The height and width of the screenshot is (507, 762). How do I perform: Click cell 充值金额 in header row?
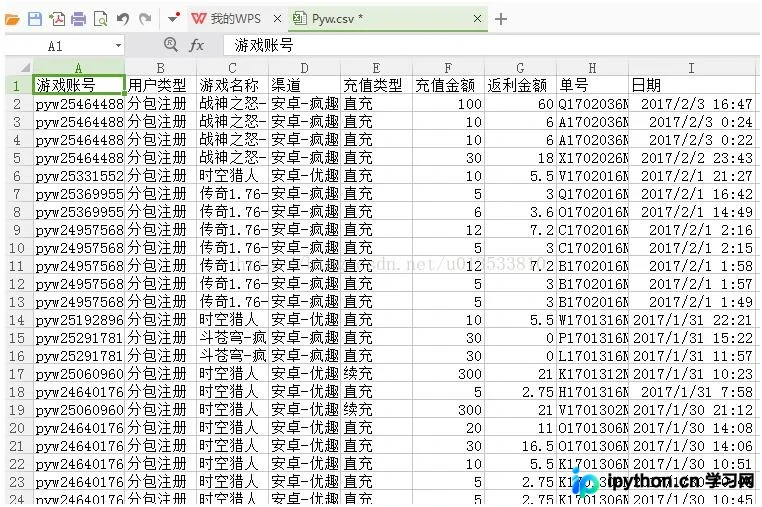coord(449,86)
